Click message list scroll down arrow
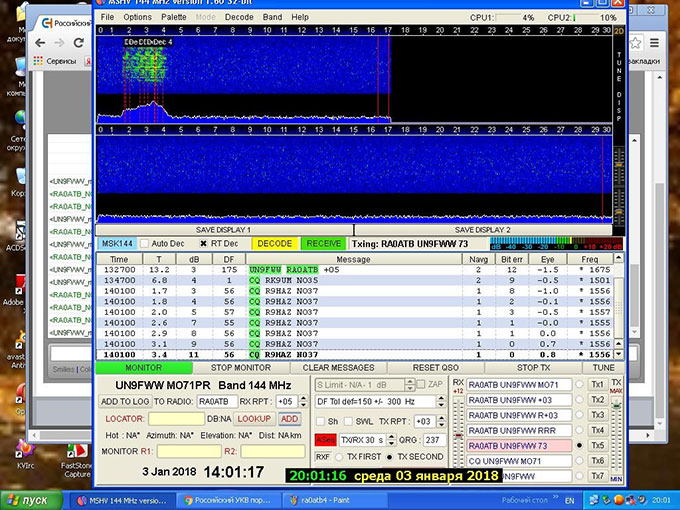 tap(619, 354)
